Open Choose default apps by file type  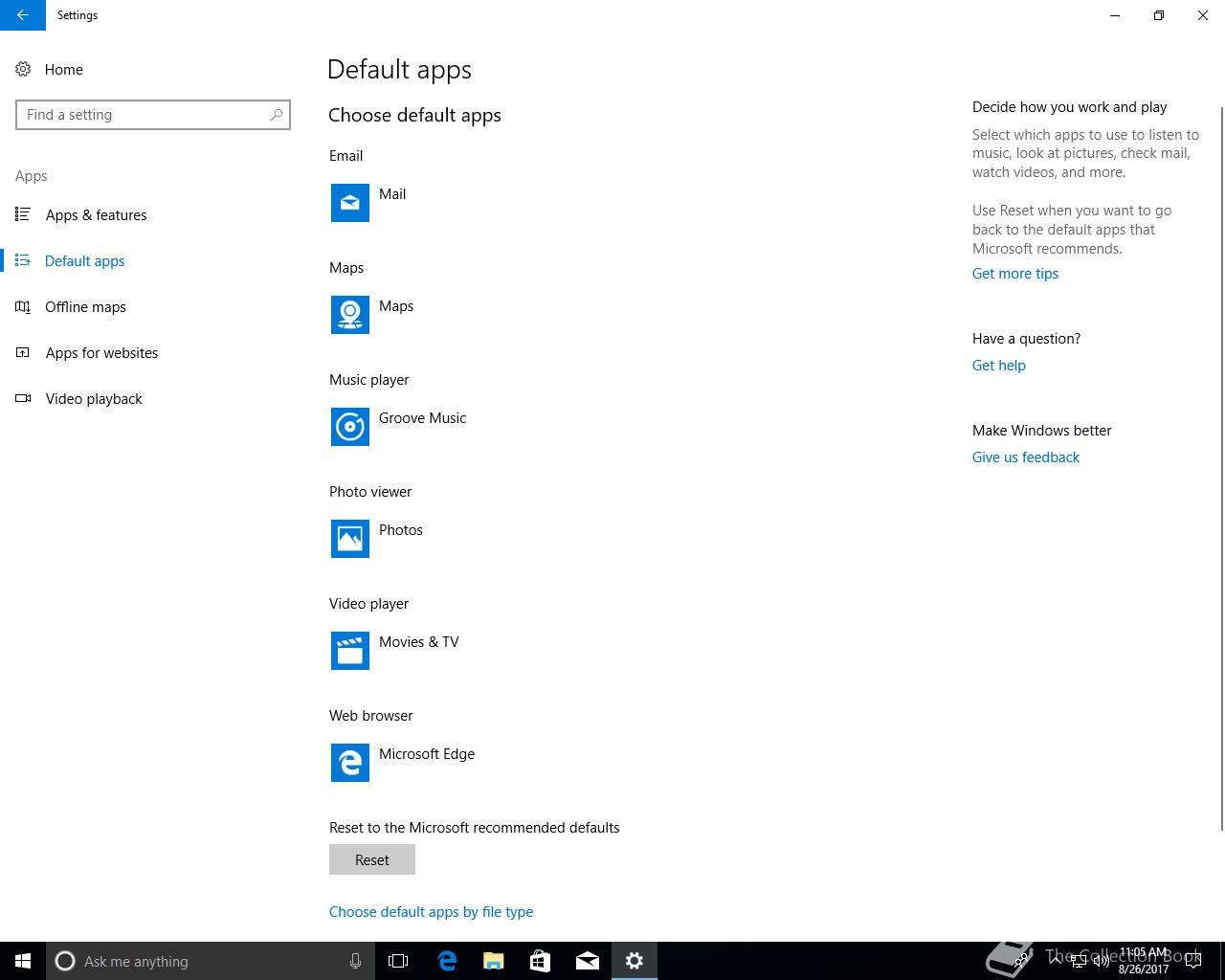(x=431, y=912)
